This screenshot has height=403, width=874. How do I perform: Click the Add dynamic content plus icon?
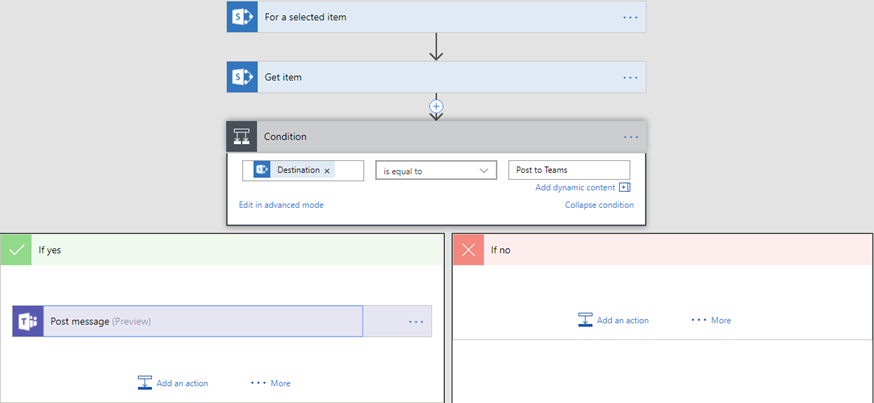625,187
